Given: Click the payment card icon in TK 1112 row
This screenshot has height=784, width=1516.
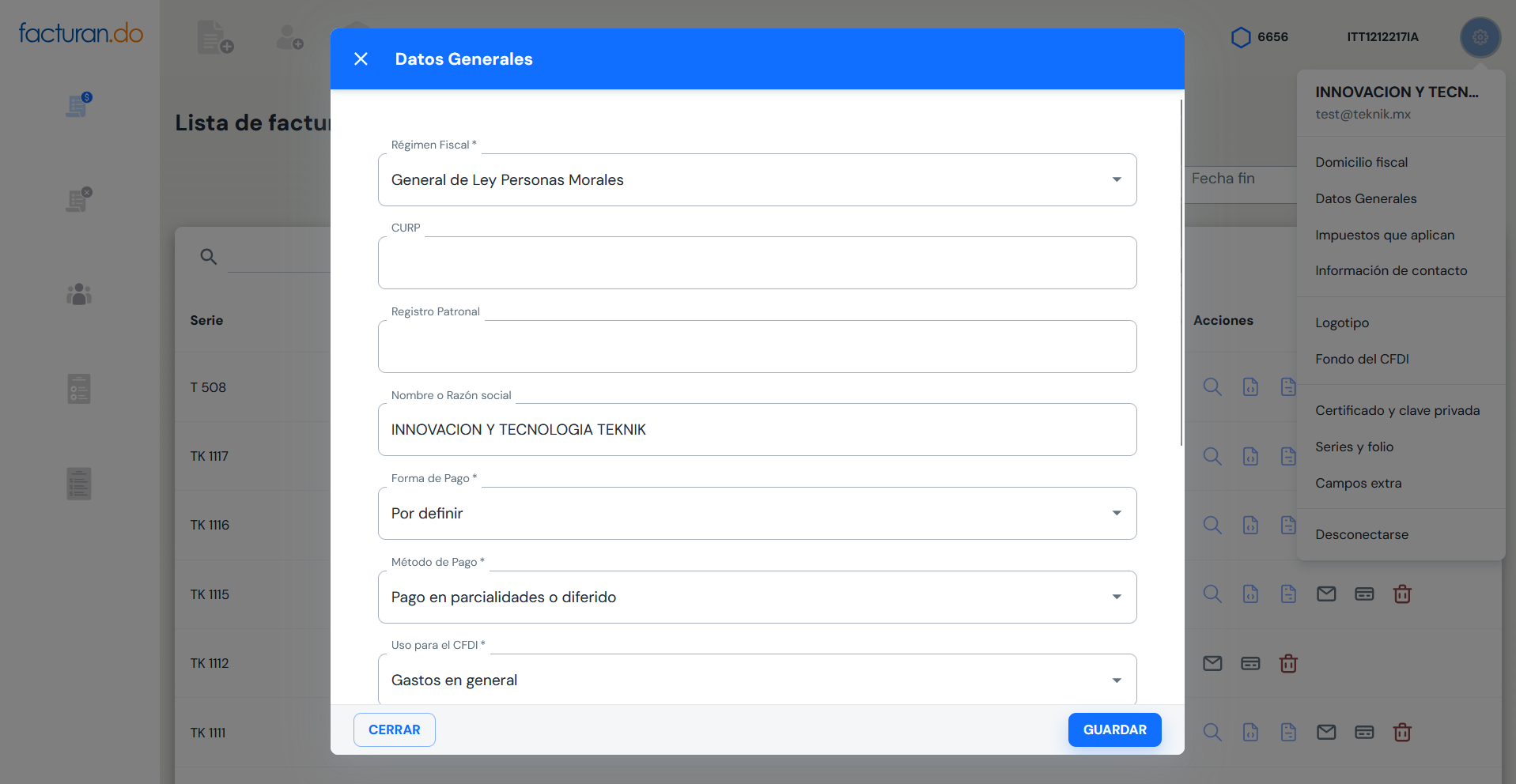Looking at the screenshot, I should tap(1249, 664).
